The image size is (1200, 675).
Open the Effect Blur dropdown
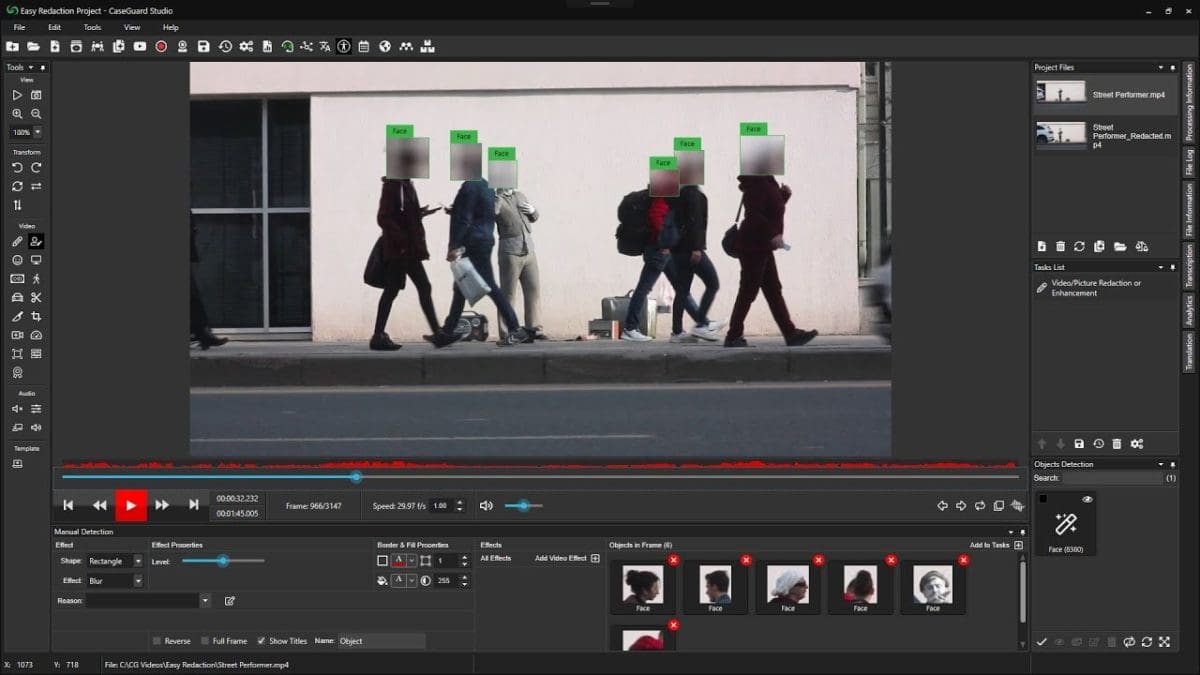tap(114, 580)
